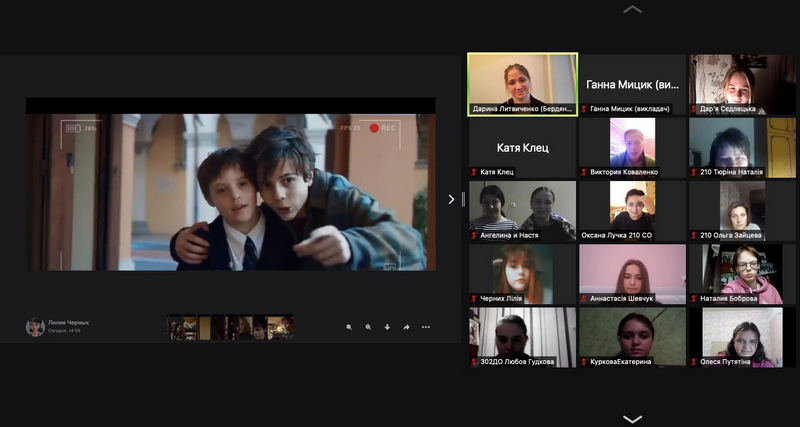Viewport: 800px width, 427px height.
Task: Click muted mic icon for Ангелина и Настя
Action: tap(474, 236)
